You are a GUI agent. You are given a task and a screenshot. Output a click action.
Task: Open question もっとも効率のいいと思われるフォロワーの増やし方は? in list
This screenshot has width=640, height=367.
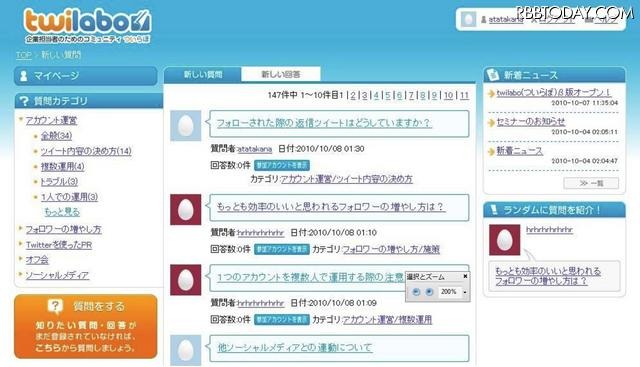pyautogui.click(x=331, y=207)
